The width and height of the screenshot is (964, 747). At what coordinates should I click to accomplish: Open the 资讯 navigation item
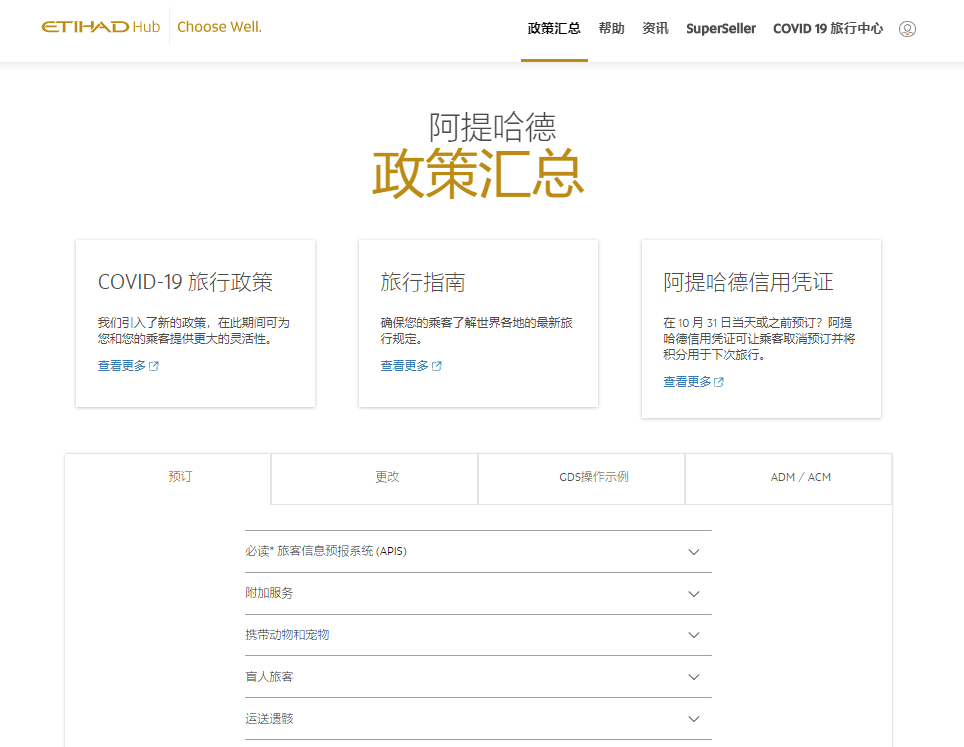click(x=655, y=29)
